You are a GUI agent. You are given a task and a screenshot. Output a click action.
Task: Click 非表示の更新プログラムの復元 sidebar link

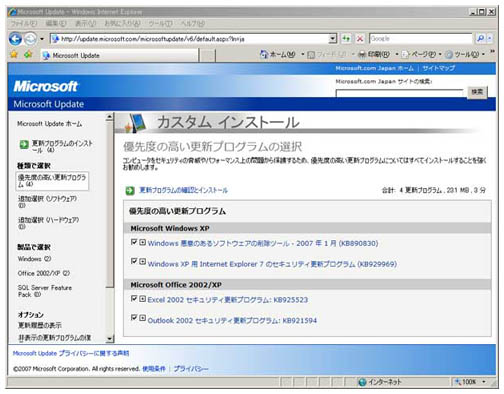click(x=54, y=338)
